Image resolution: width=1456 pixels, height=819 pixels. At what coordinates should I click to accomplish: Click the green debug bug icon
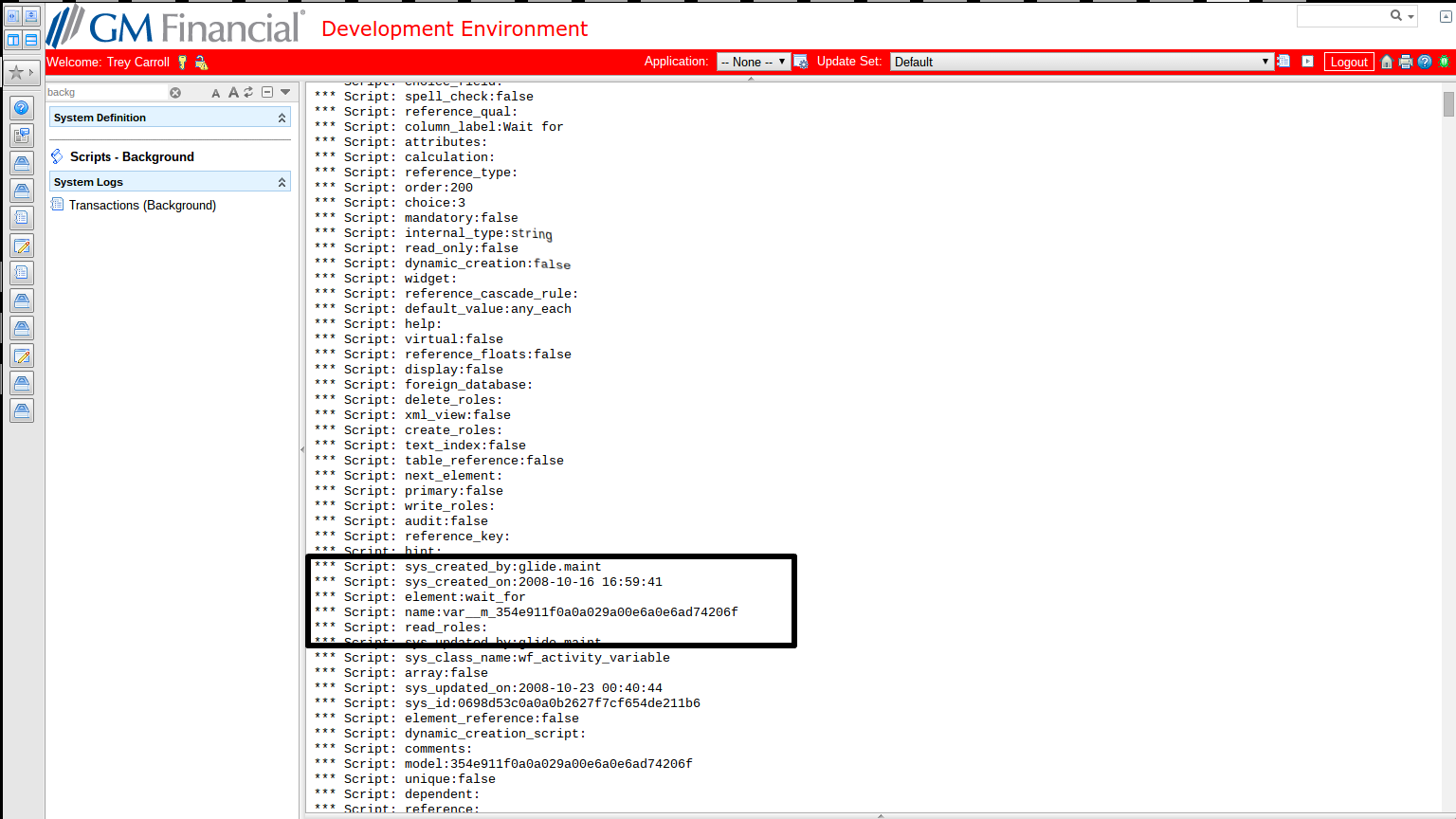tap(1444, 62)
